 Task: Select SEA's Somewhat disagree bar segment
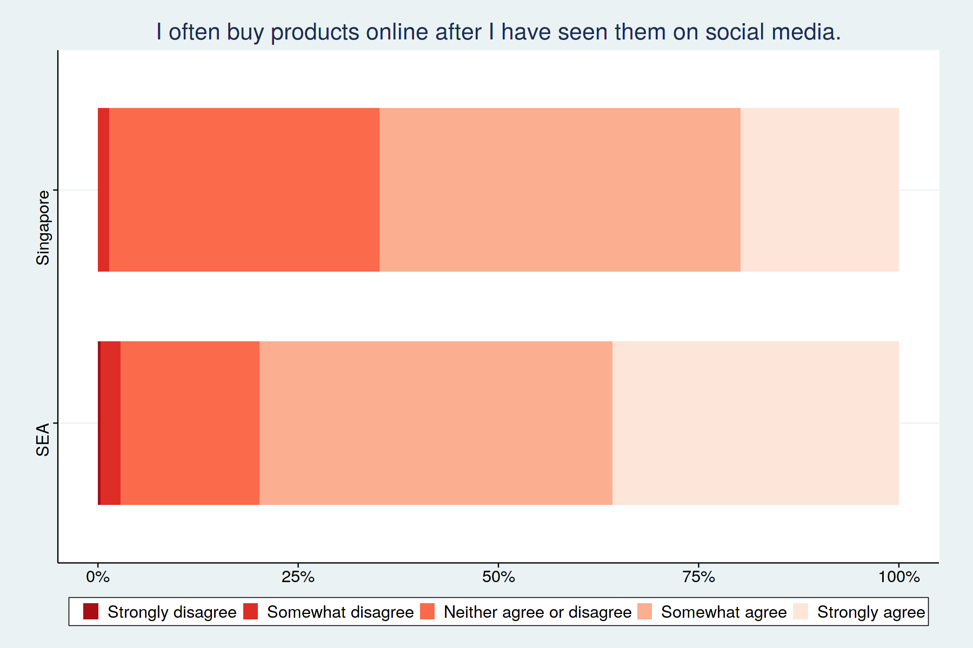click(x=110, y=423)
